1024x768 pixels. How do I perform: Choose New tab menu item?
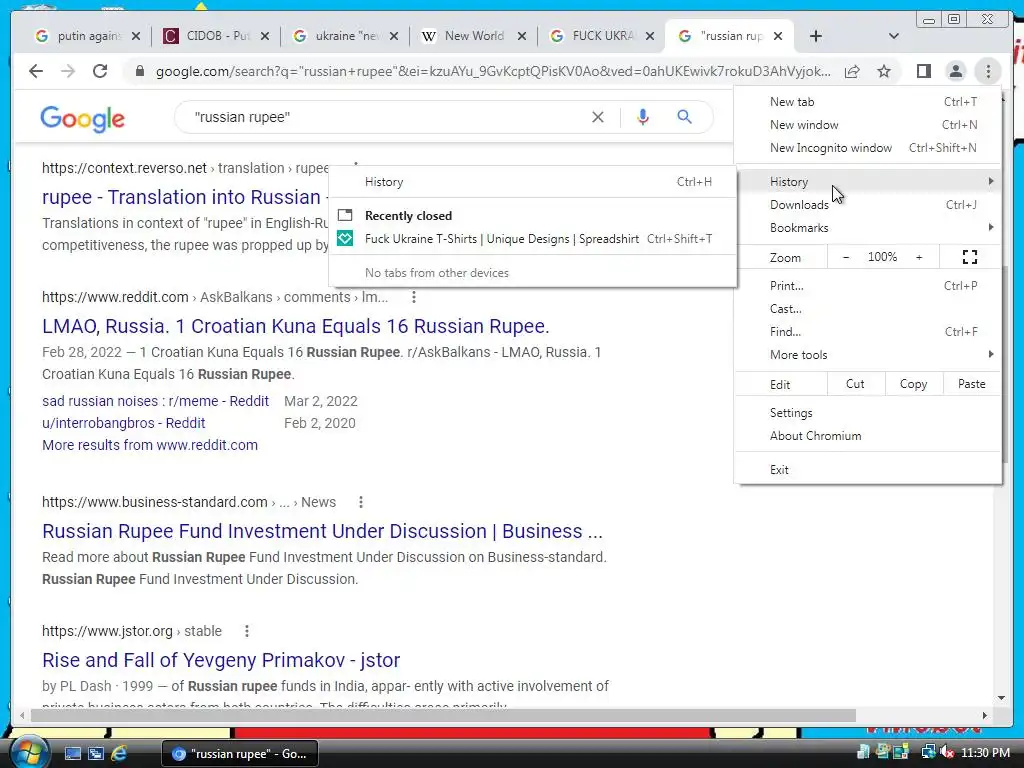coord(867,102)
